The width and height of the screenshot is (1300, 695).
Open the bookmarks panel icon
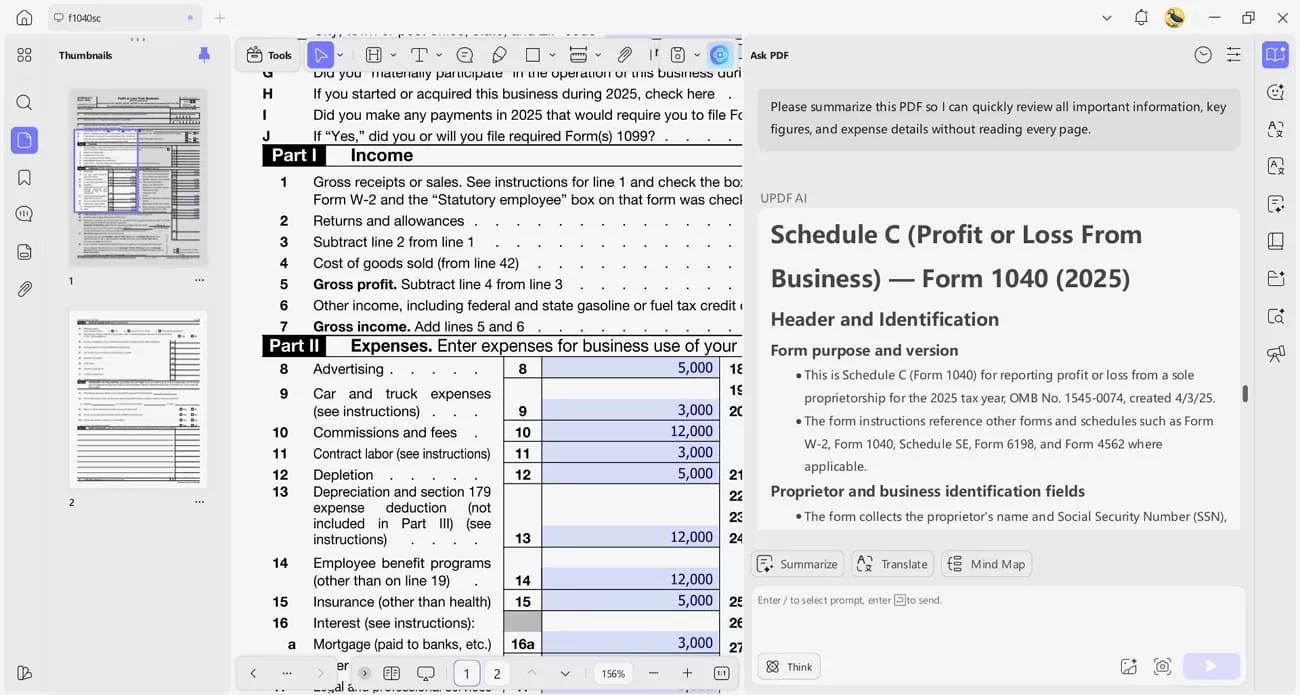(x=24, y=177)
